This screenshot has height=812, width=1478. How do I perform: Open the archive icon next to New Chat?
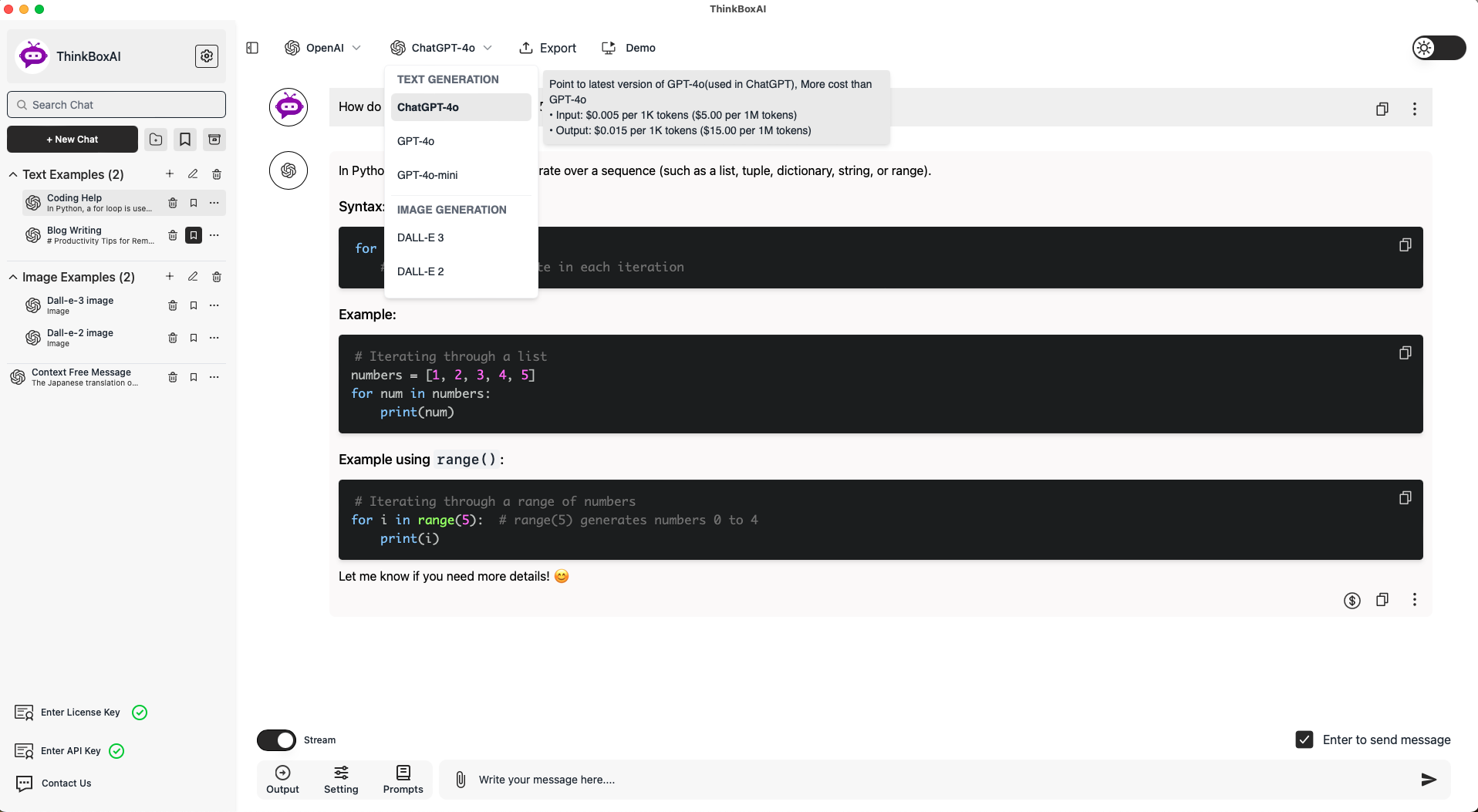pyautogui.click(x=214, y=140)
